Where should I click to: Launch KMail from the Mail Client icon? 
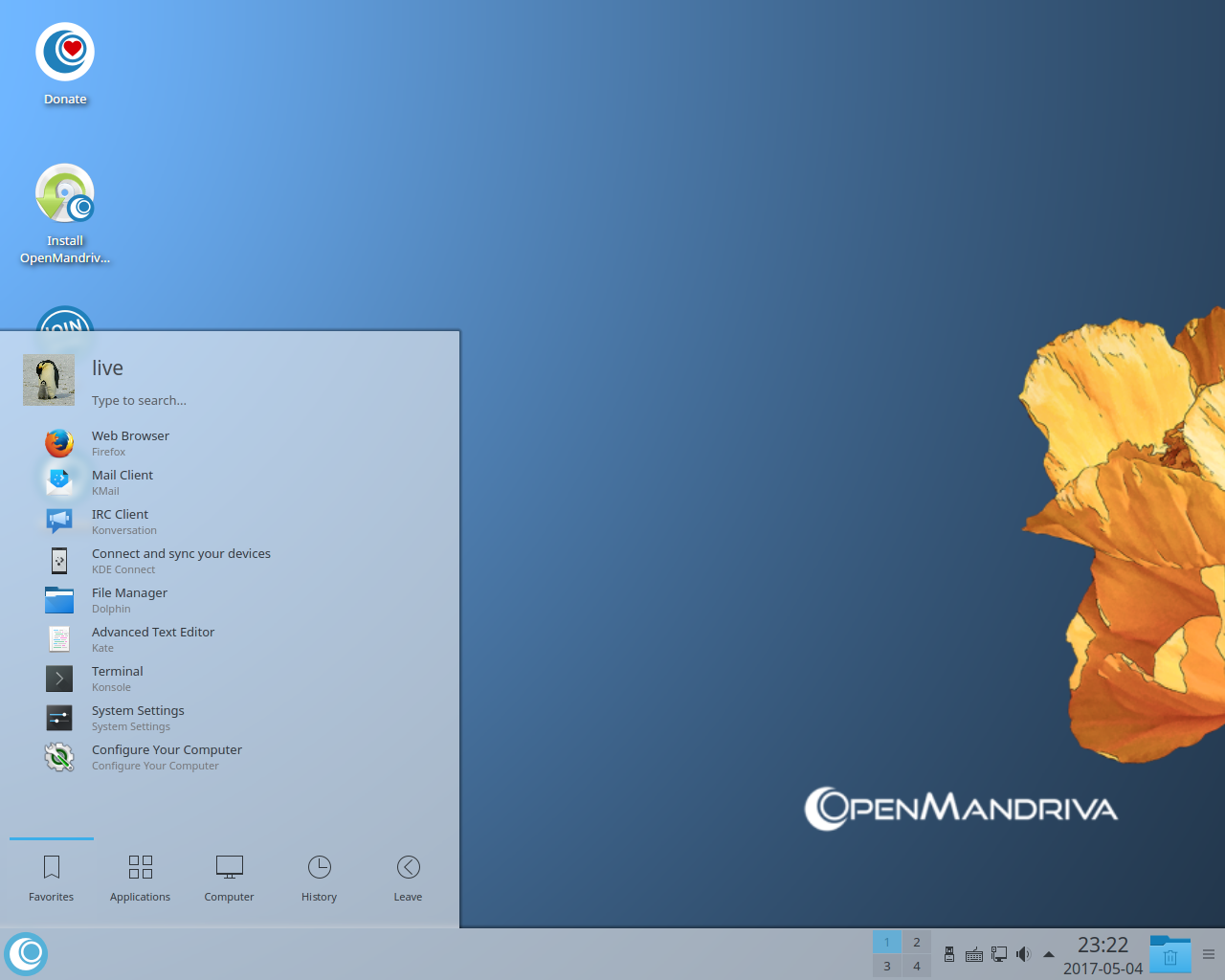coord(59,481)
